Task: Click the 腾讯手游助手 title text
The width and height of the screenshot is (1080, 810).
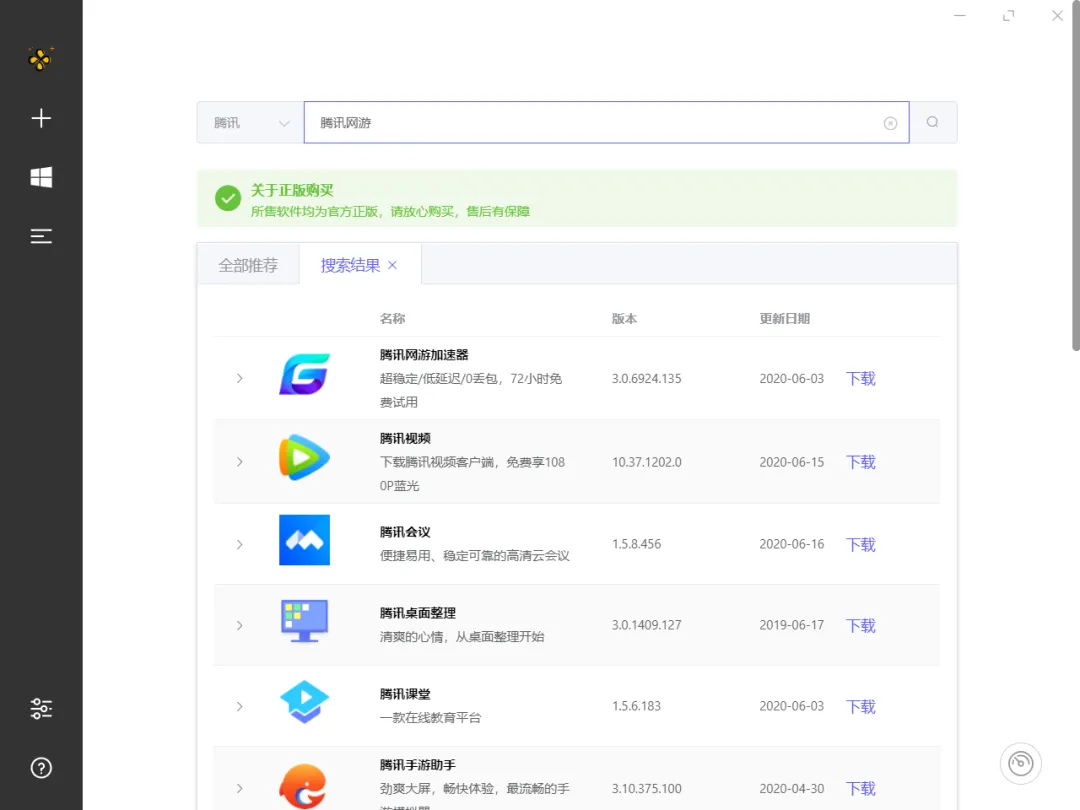Action: click(418, 765)
